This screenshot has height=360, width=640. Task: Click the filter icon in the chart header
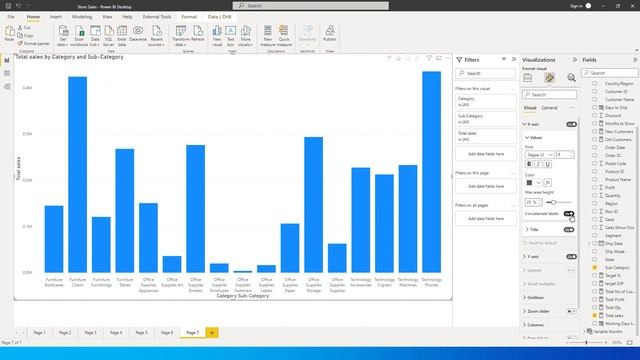(429, 59)
